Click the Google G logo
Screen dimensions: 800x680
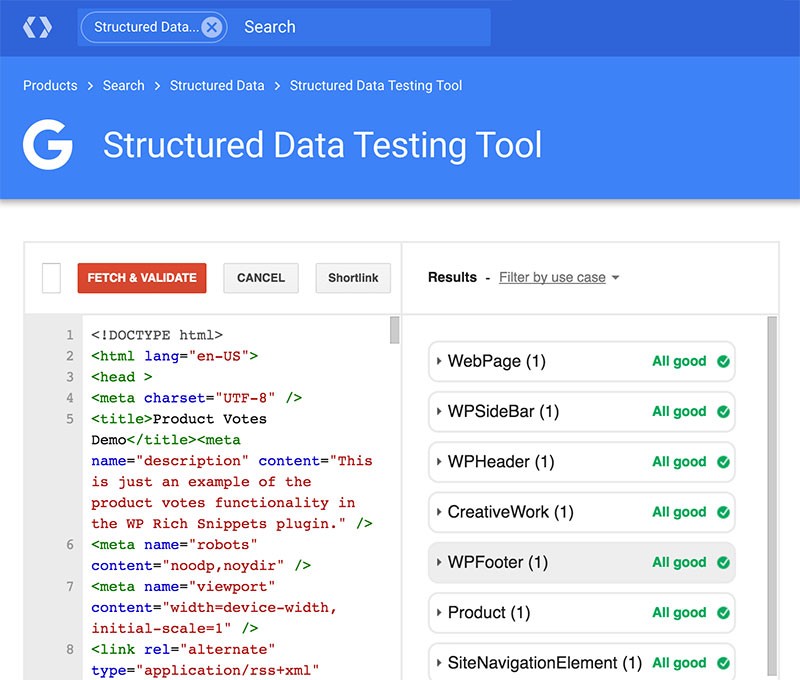click(48, 146)
